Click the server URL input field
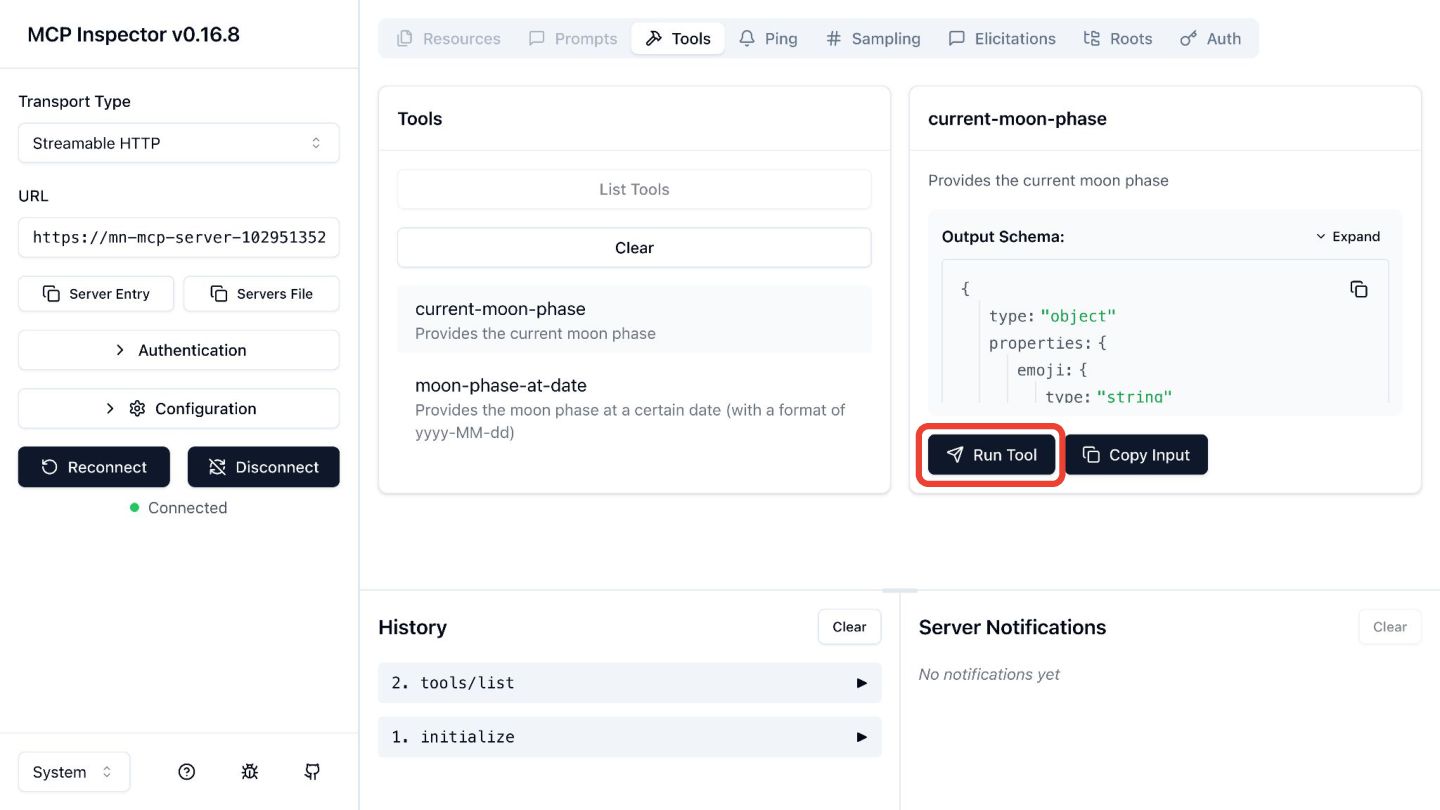 pyautogui.click(x=179, y=238)
